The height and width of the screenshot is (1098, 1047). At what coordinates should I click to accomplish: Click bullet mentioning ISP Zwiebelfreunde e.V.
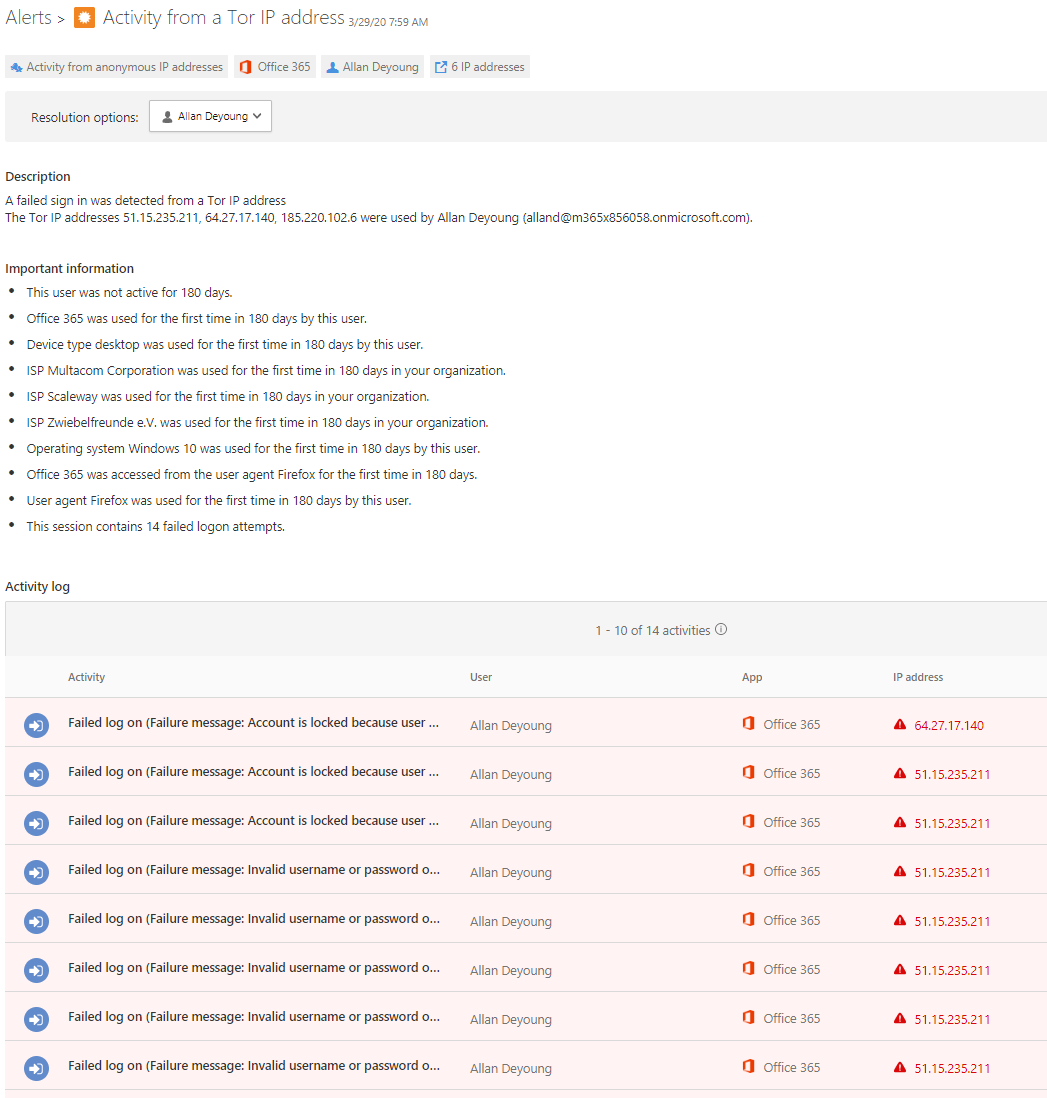coord(258,422)
